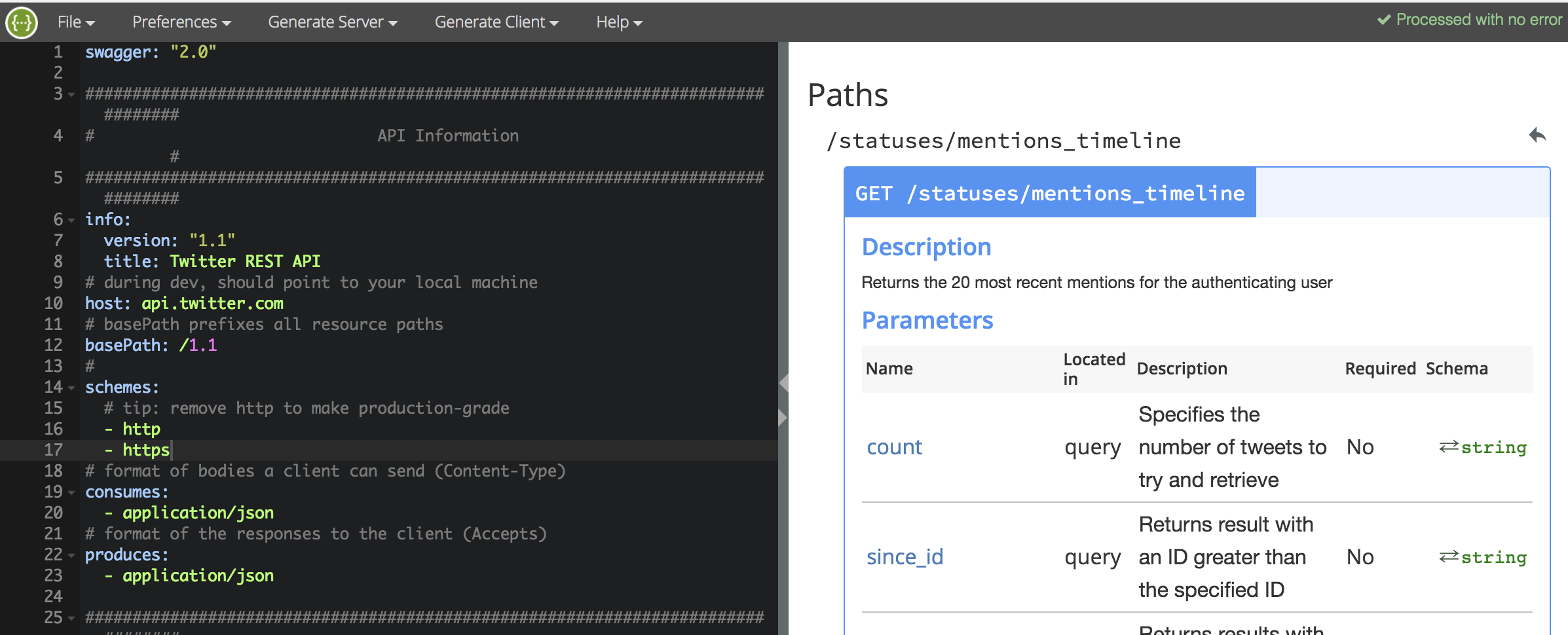Open the Help menu
The image size is (1568, 635).
(x=618, y=22)
